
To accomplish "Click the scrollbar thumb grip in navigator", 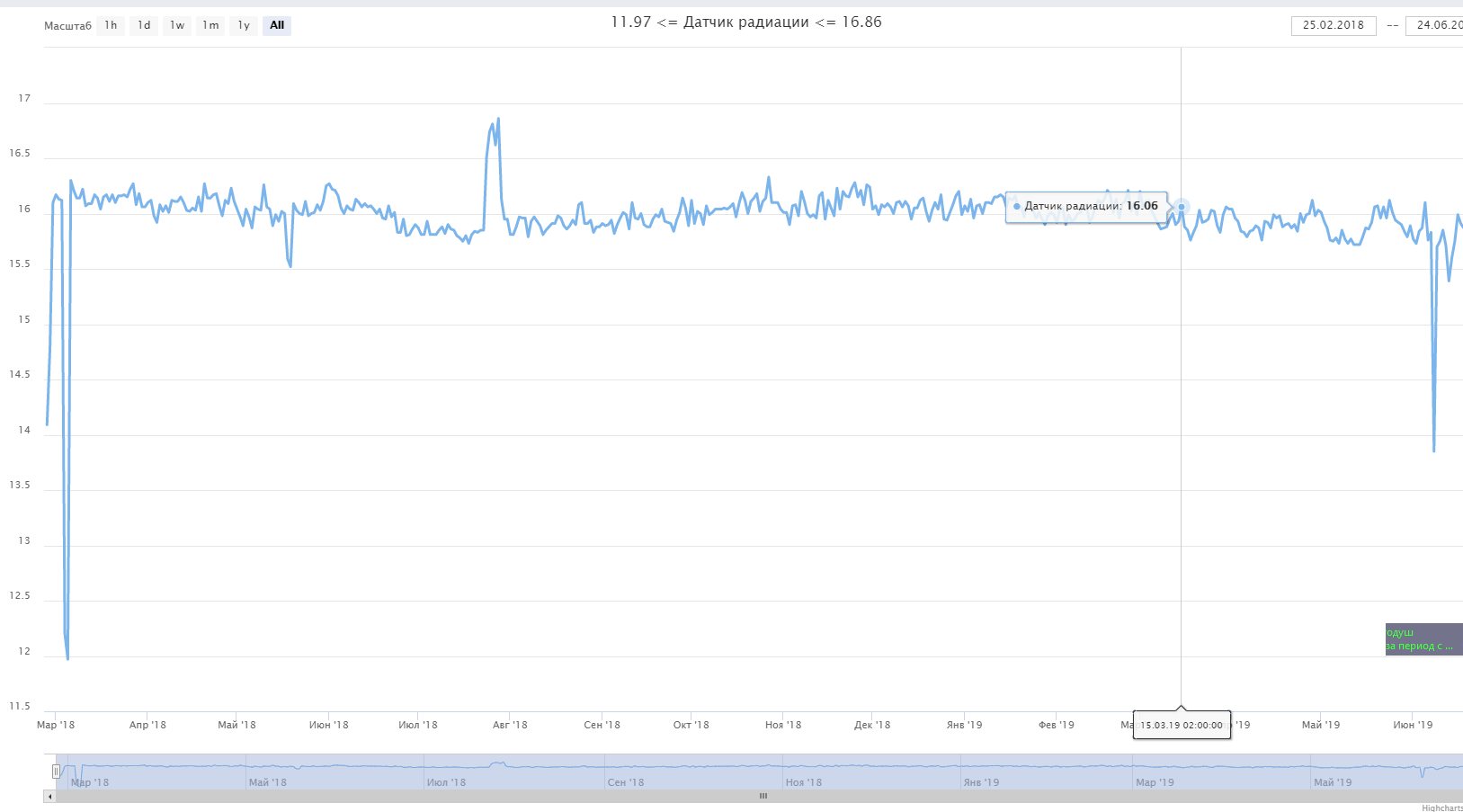I will point(763,796).
